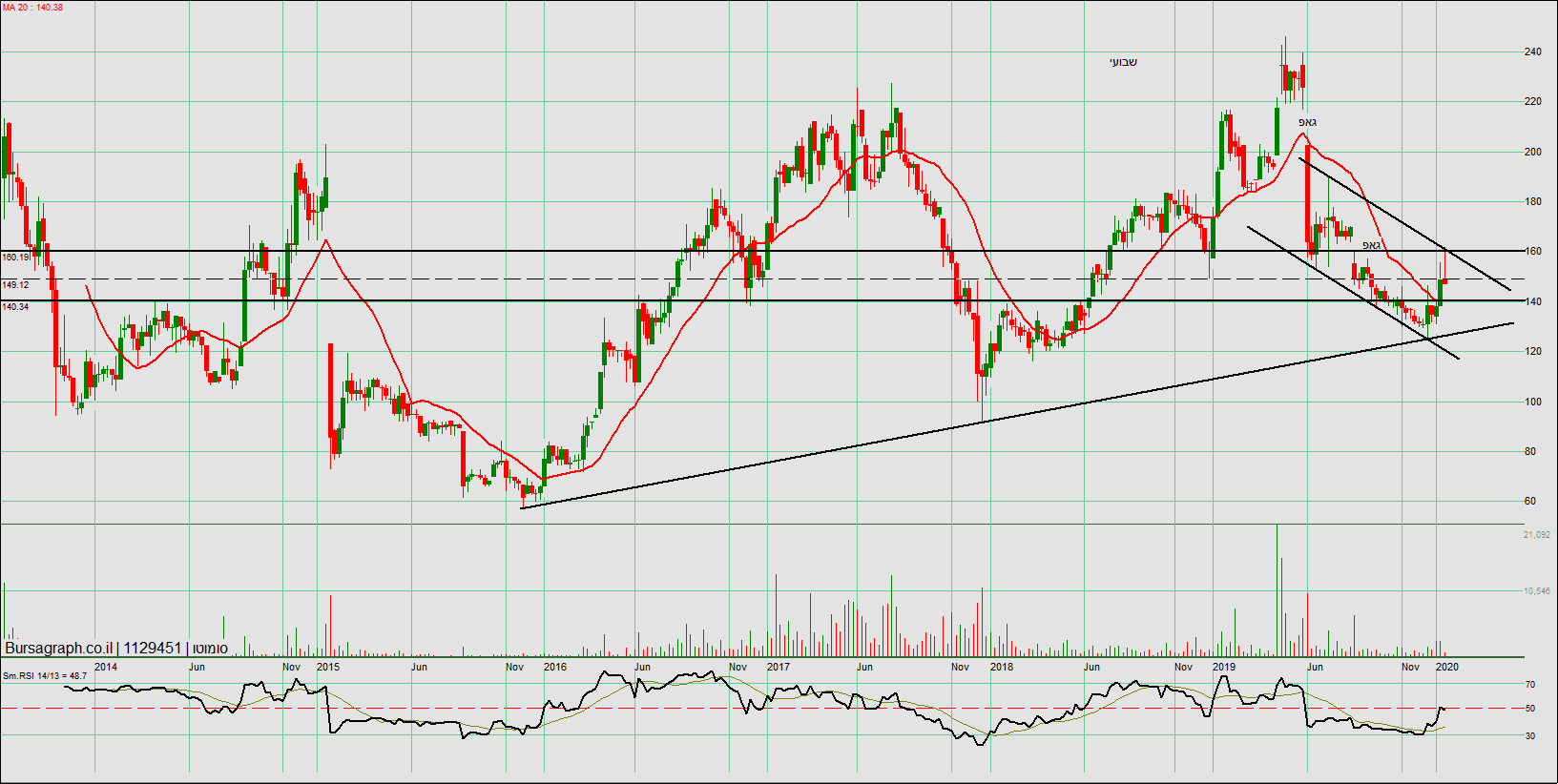
Task: Click the Bursagraph.co.il watermark link
Action: (58, 649)
